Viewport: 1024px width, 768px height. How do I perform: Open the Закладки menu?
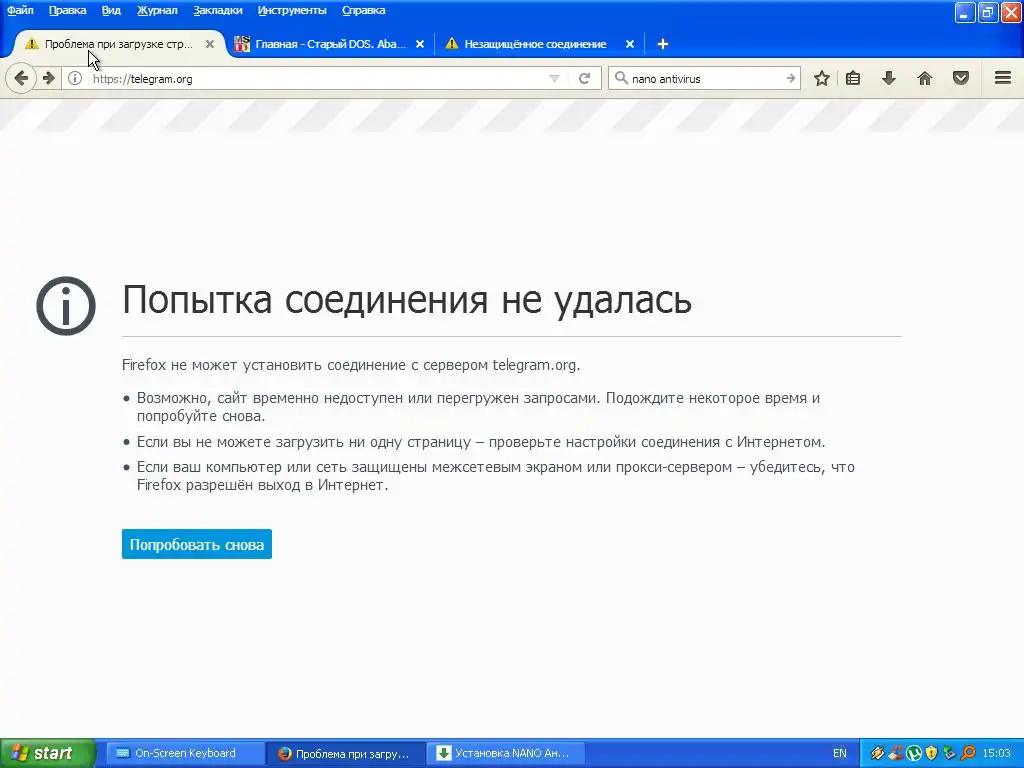point(217,10)
